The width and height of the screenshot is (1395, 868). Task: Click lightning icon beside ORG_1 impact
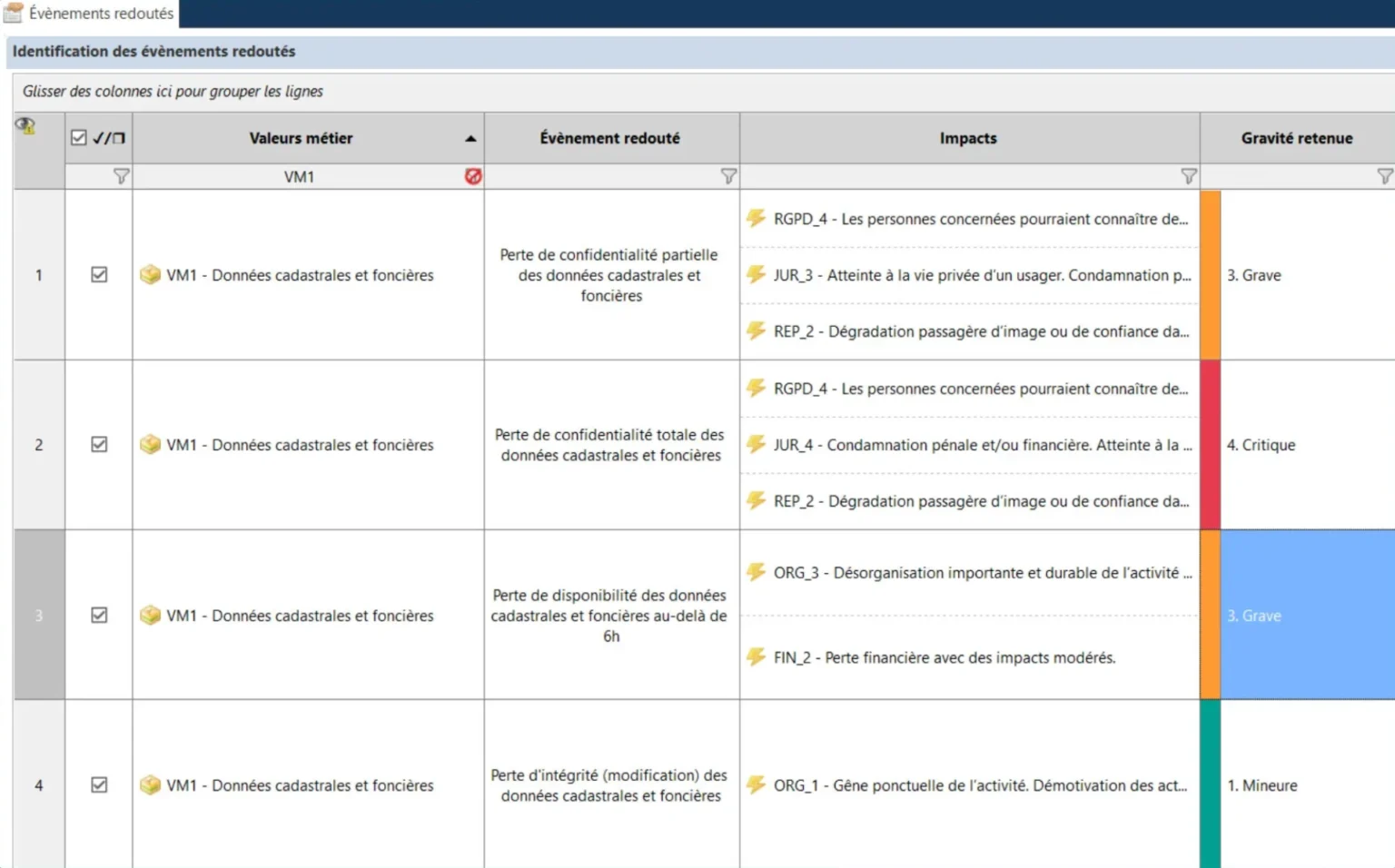point(756,784)
